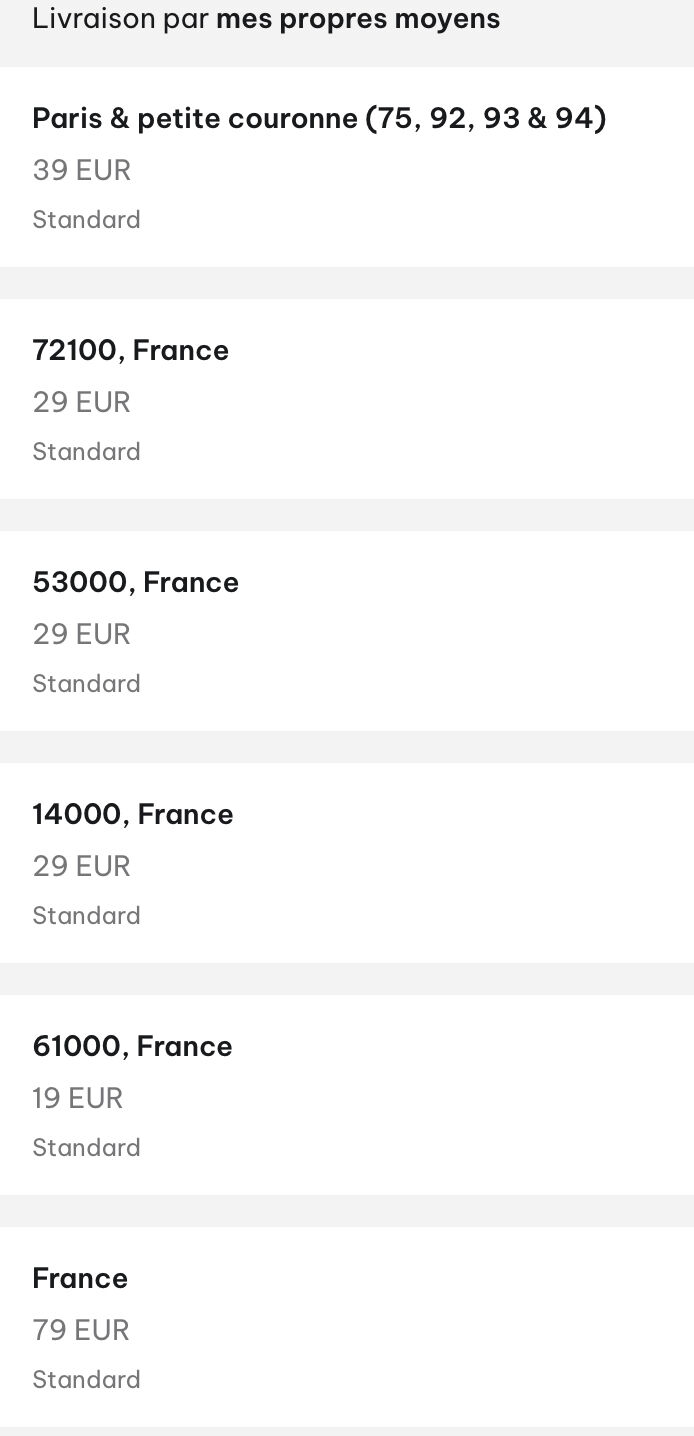The height and width of the screenshot is (1436, 694).
Task: Click the 19 EUR price label
Action: point(78,1098)
